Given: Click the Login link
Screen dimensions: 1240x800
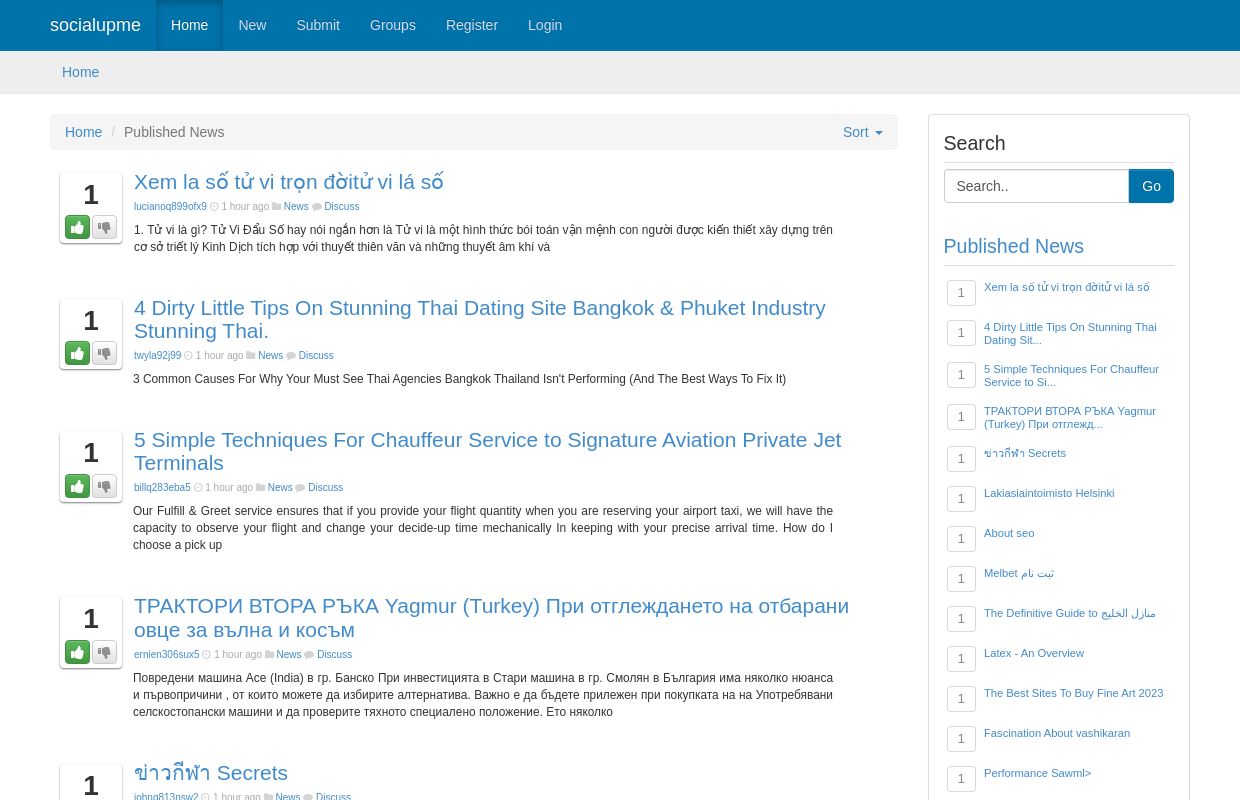Looking at the screenshot, I should click(545, 25).
